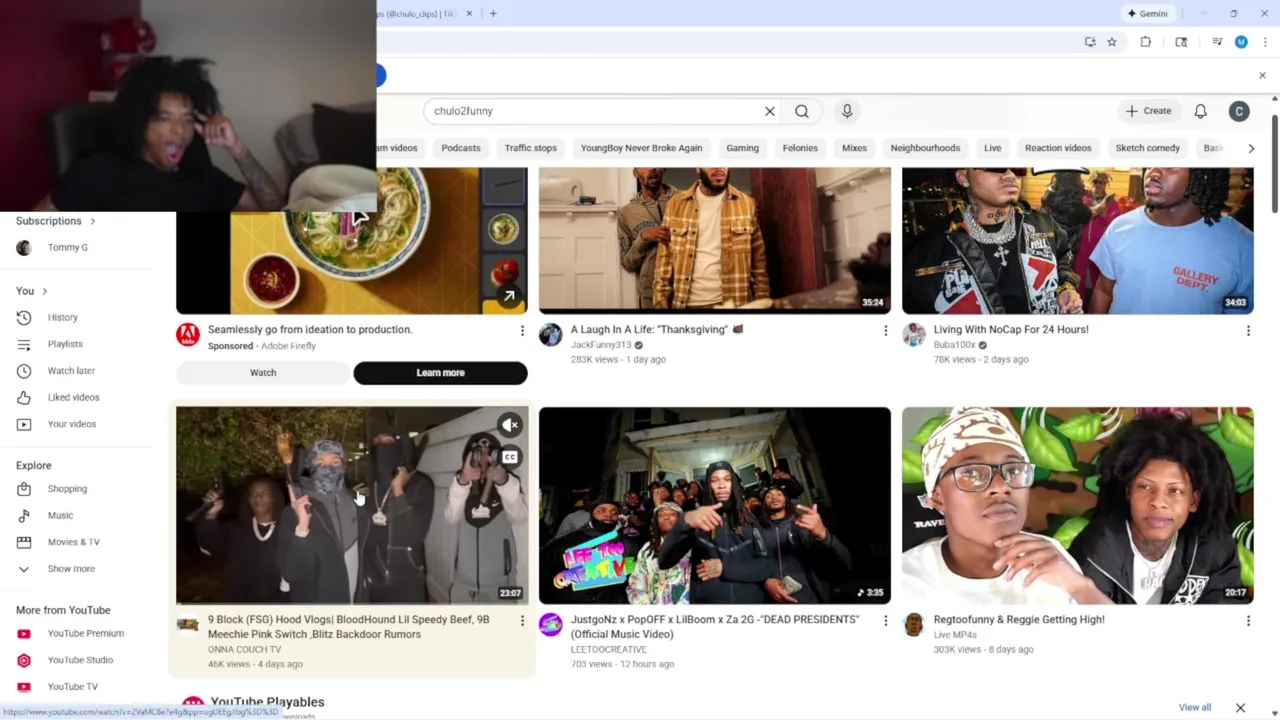Image resolution: width=1280 pixels, height=720 pixels.
Task: Select the Podcasts filter chip
Action: click(x=461, y=148)
